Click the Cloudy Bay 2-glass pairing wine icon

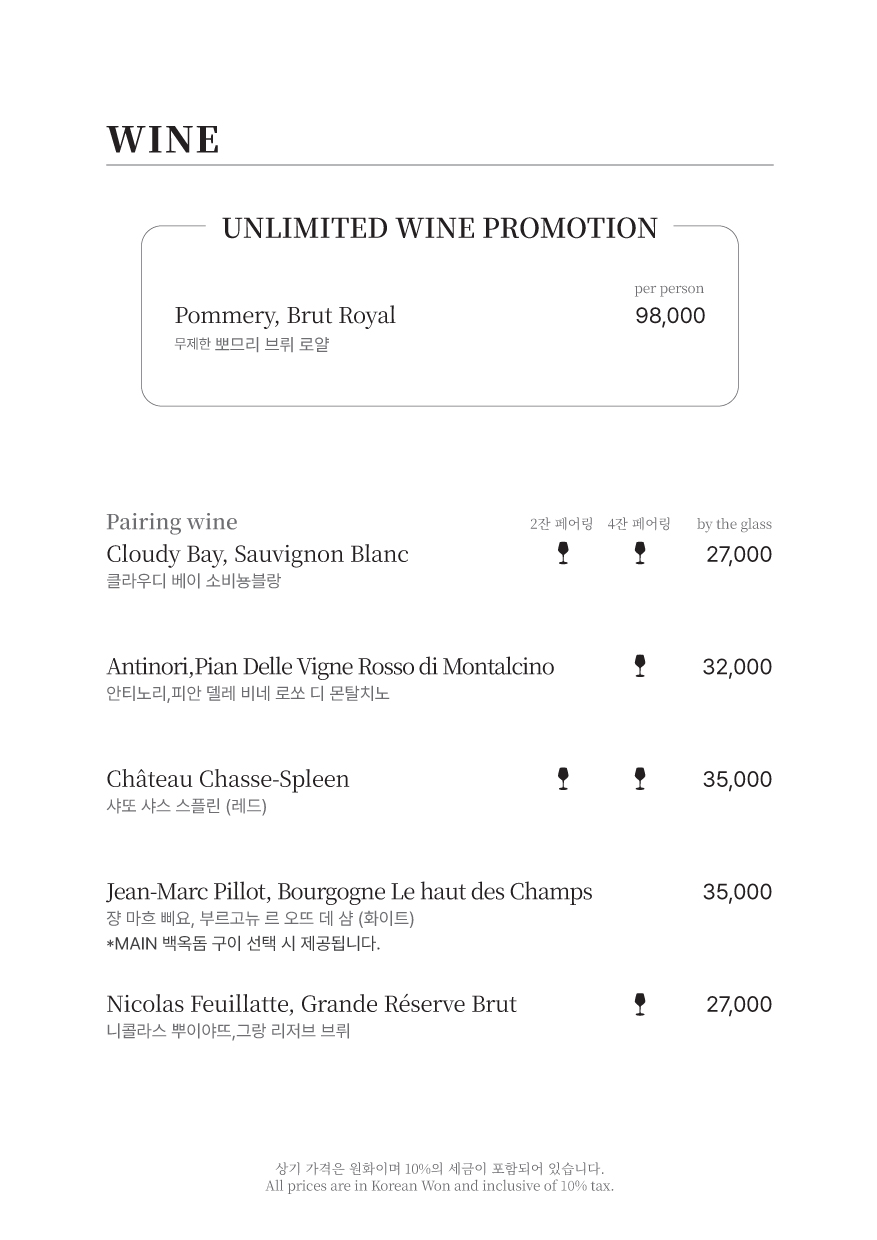pyautogui.click(x=563, y=553)
